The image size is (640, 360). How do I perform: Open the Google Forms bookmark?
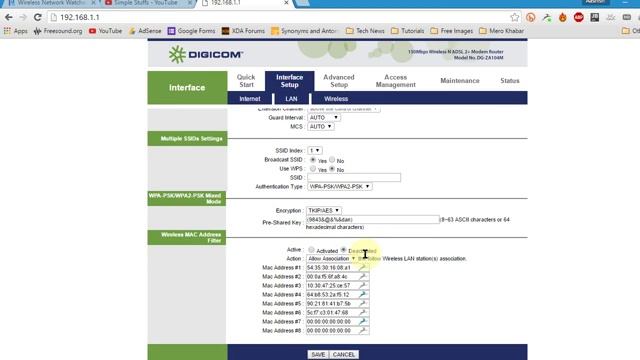tap(191, 31)
